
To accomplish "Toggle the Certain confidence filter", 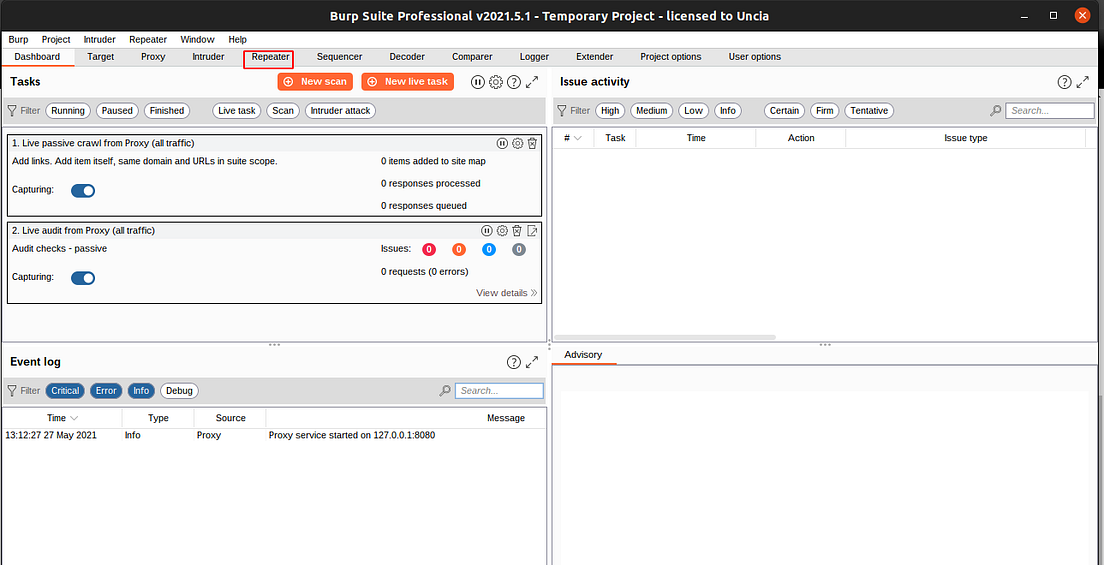I will point(784,111).
